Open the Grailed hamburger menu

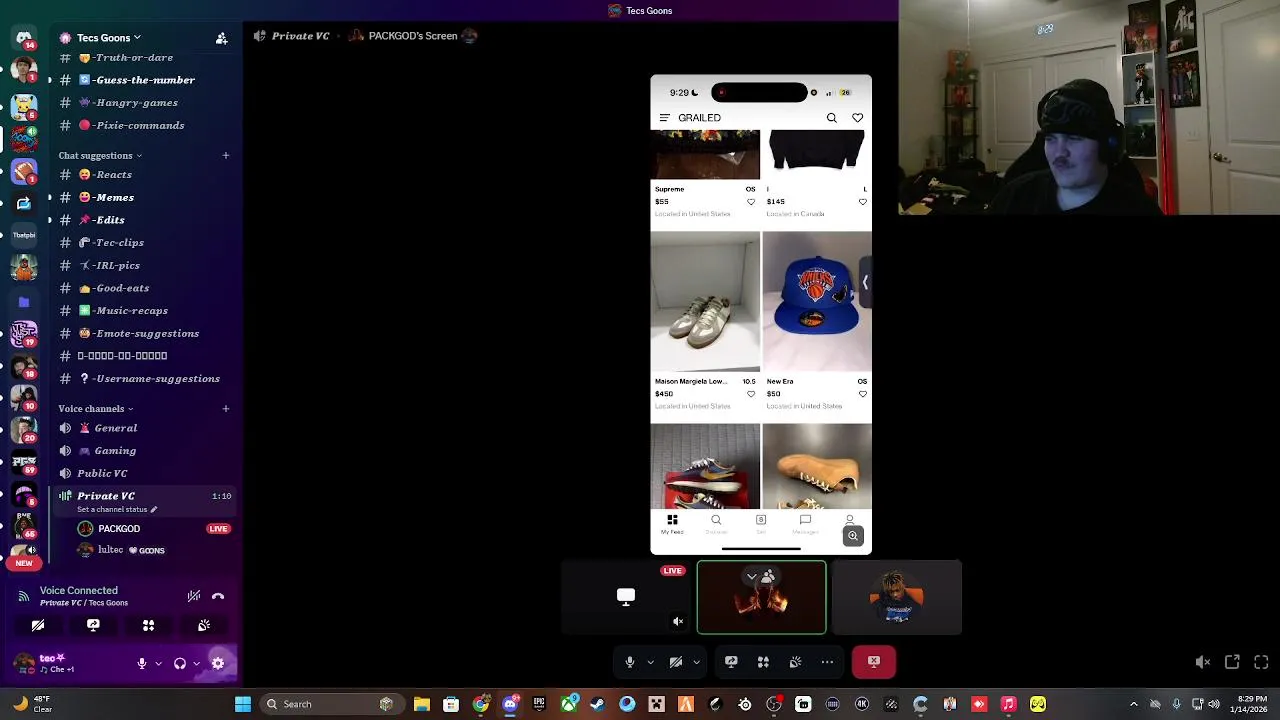point(664,118)
